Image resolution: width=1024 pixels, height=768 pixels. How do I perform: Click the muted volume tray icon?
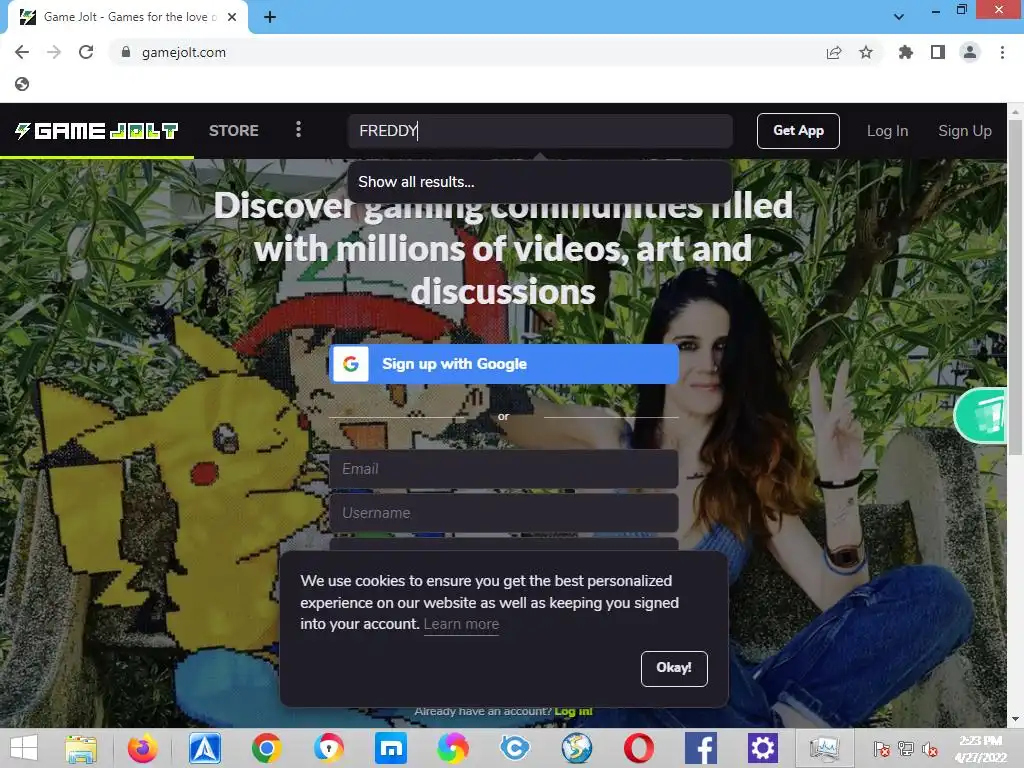[x=929, y=749]
